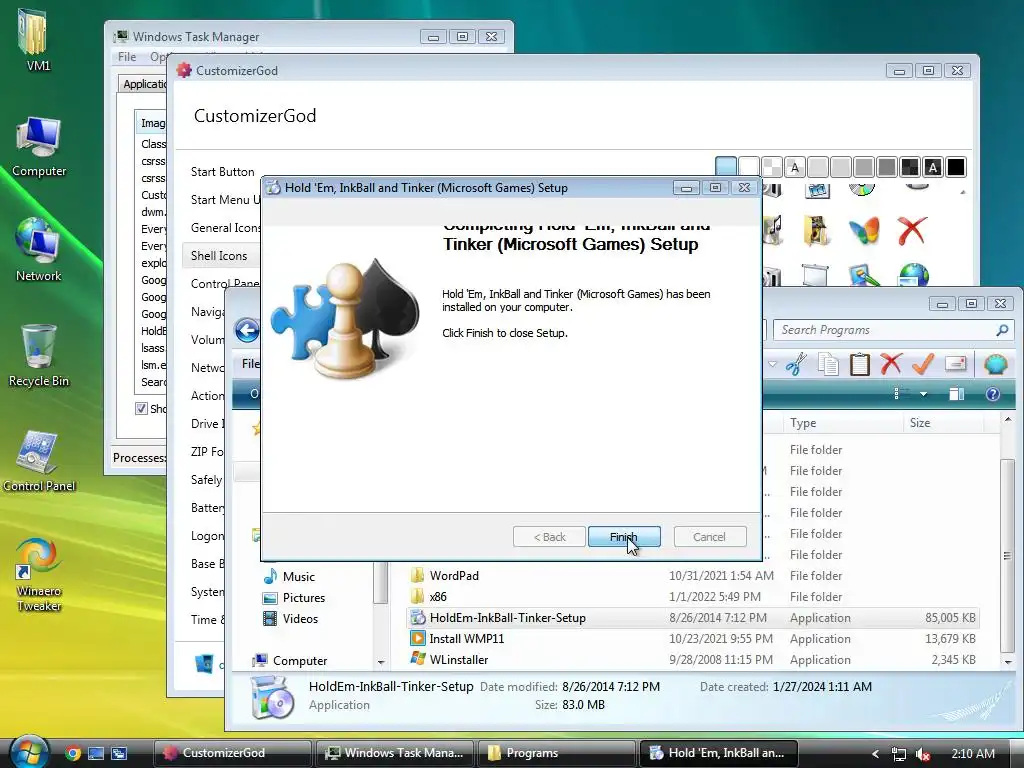Select the dark checkered swatch in CustomizerGod
1024x768 pixels.
point(910,167)
